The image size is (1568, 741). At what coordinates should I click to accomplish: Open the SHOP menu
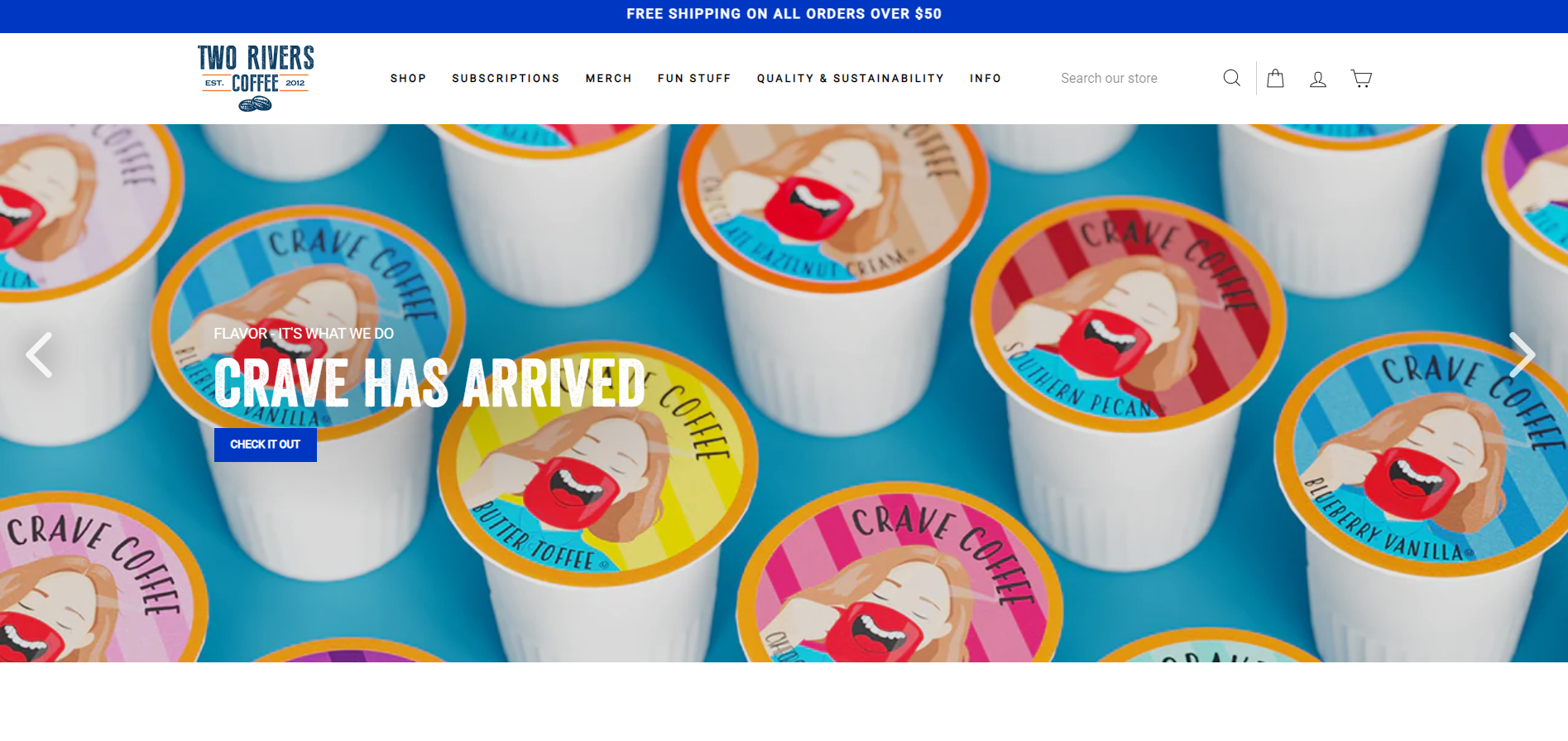408,79
